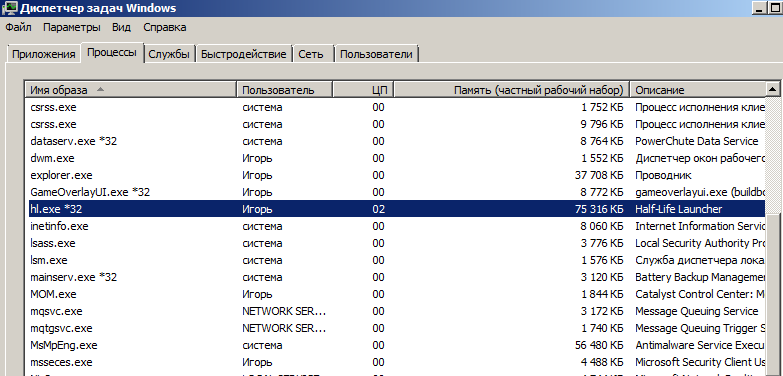
Task: Select the mainserv.exe *32 process
Action: pos(396,277)
